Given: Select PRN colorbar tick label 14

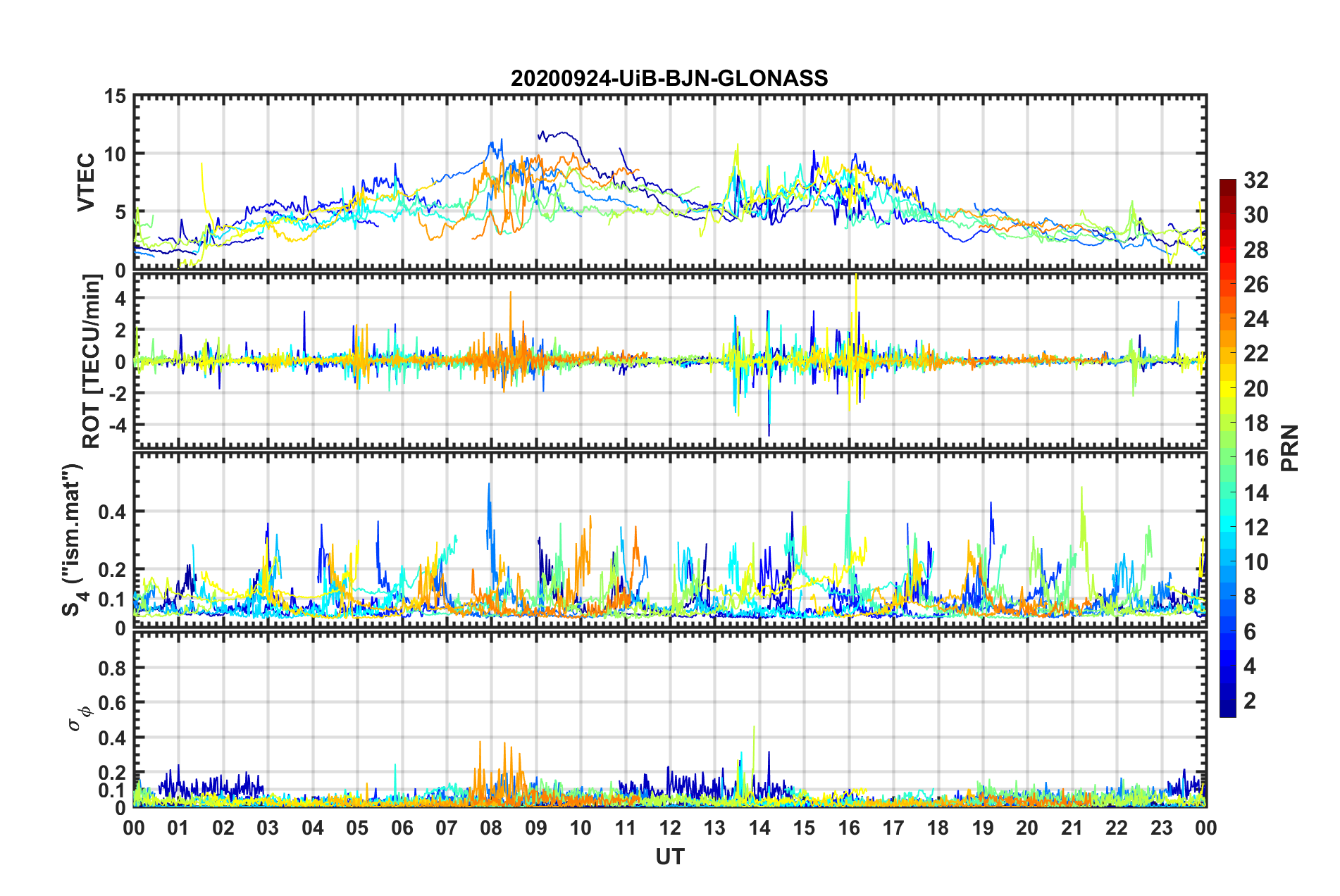Looking at the screenshot, I should click(x=1255, y=493).
